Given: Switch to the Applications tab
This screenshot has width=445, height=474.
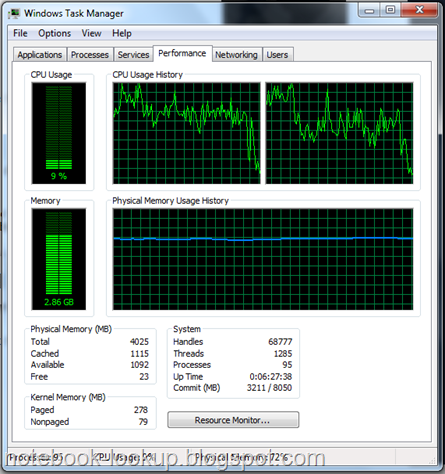Looking at the screenshot, I should (x=40, y=55).
